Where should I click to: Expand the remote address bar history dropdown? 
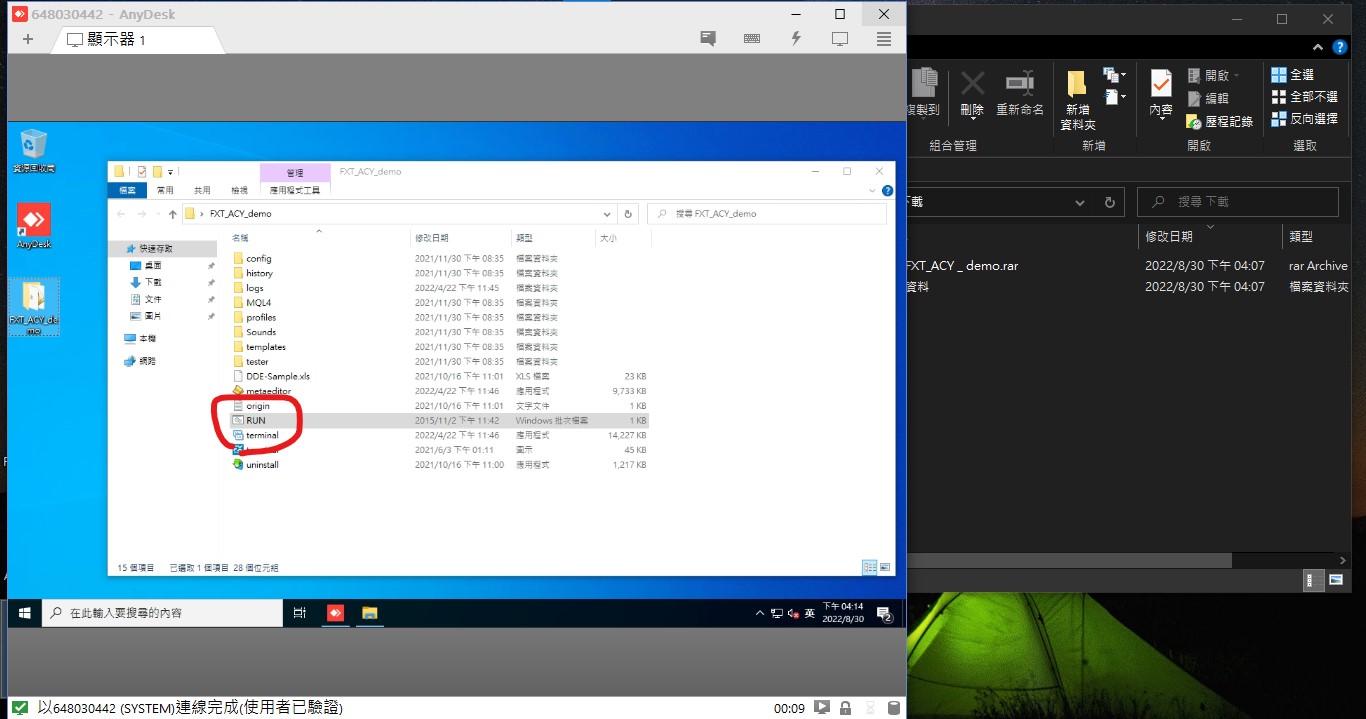coord(607,213)
